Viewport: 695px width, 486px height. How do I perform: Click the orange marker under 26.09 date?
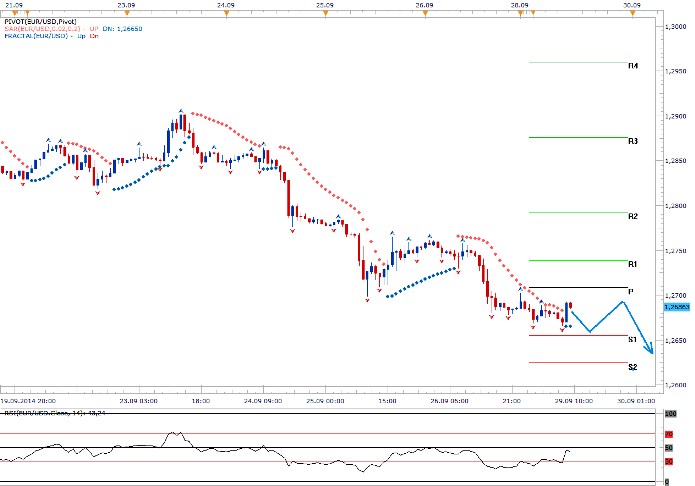coord(423,11)
